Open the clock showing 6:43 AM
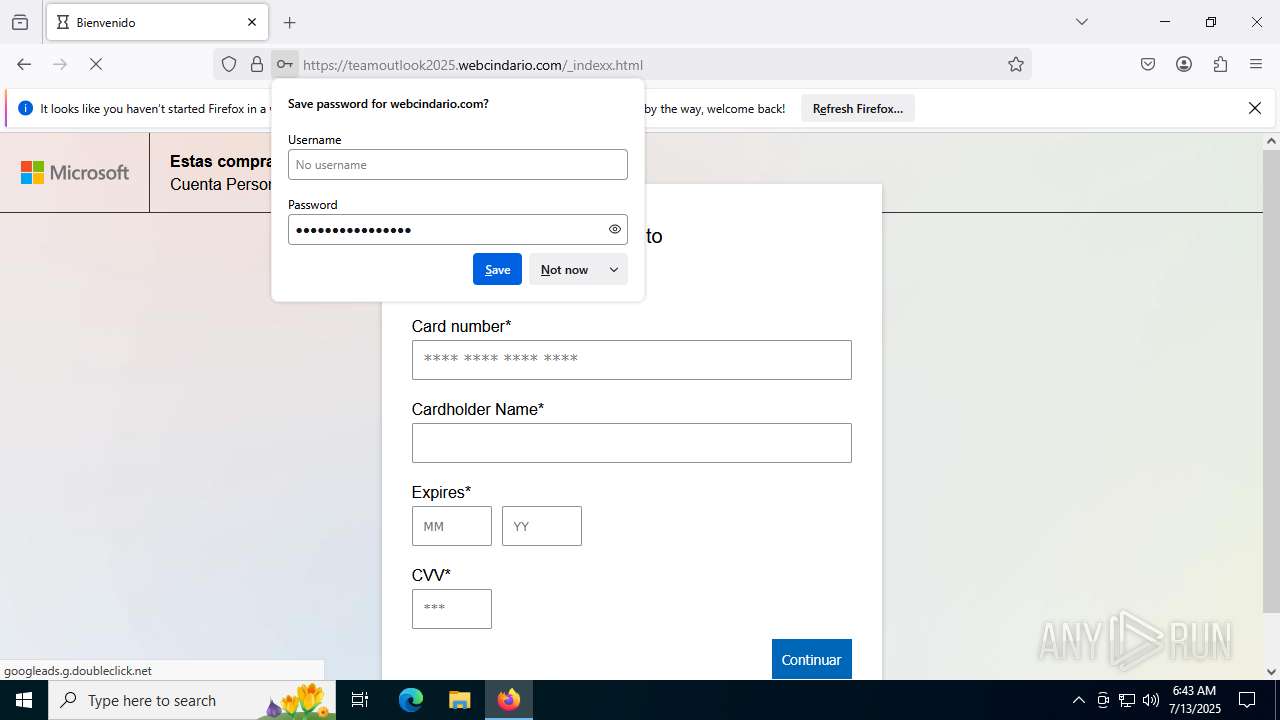This screenshot has width=1280, height=720. tap(1195, 700)
